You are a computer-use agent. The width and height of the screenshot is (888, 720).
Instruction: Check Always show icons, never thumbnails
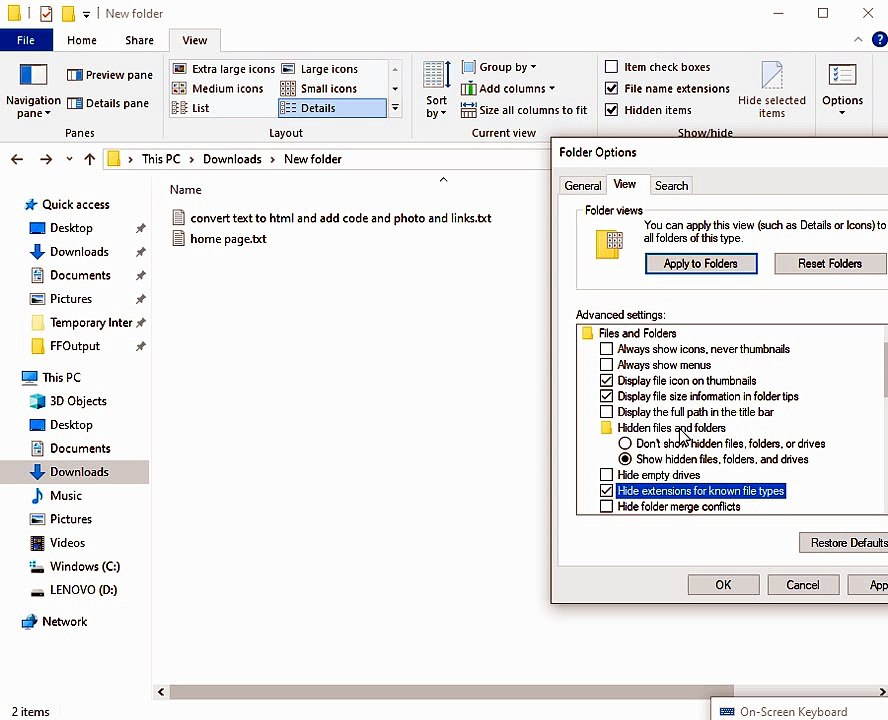click(606, 349)
